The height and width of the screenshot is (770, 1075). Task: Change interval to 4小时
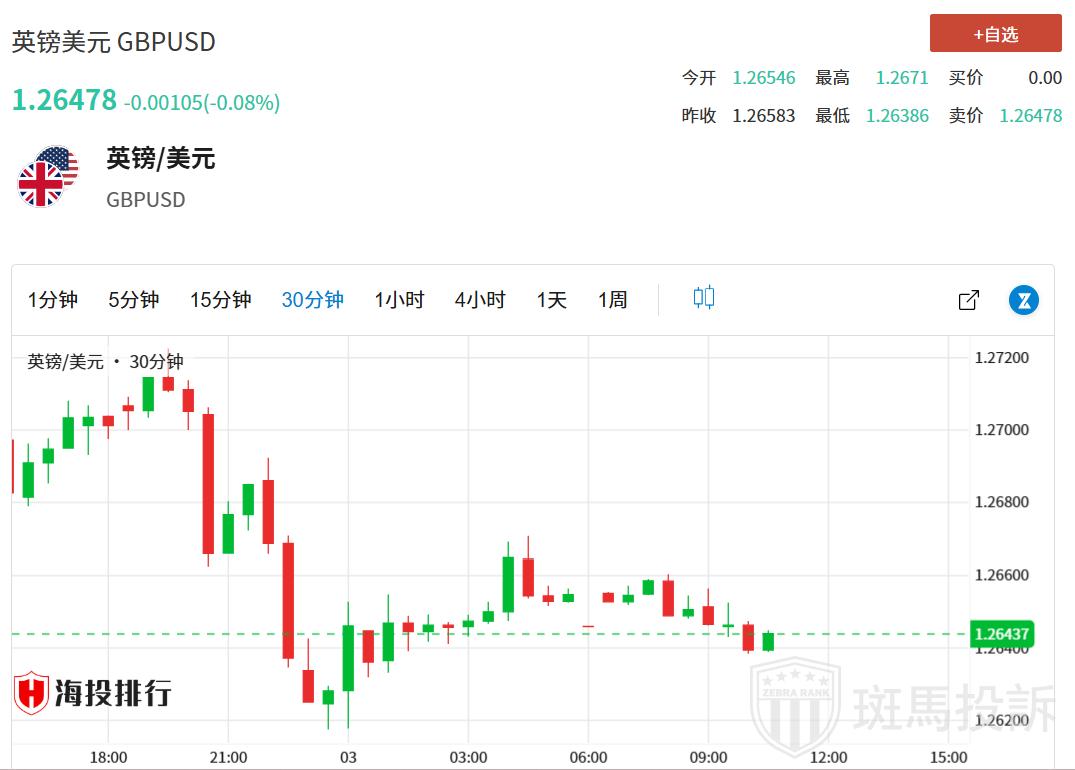[x=480, y=300]
